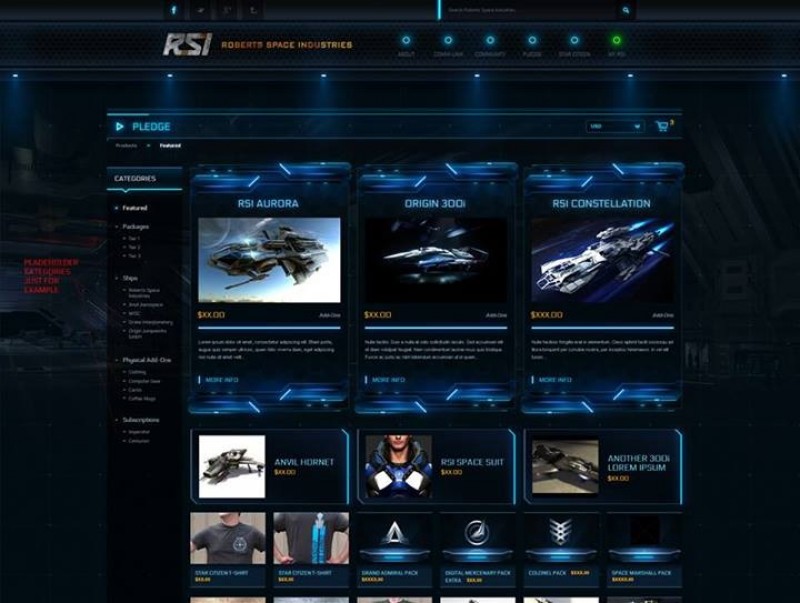This screenshot has height=603, width=800.
Task: Select Tier 3 under Packages
Action: [x=134, y=256]
